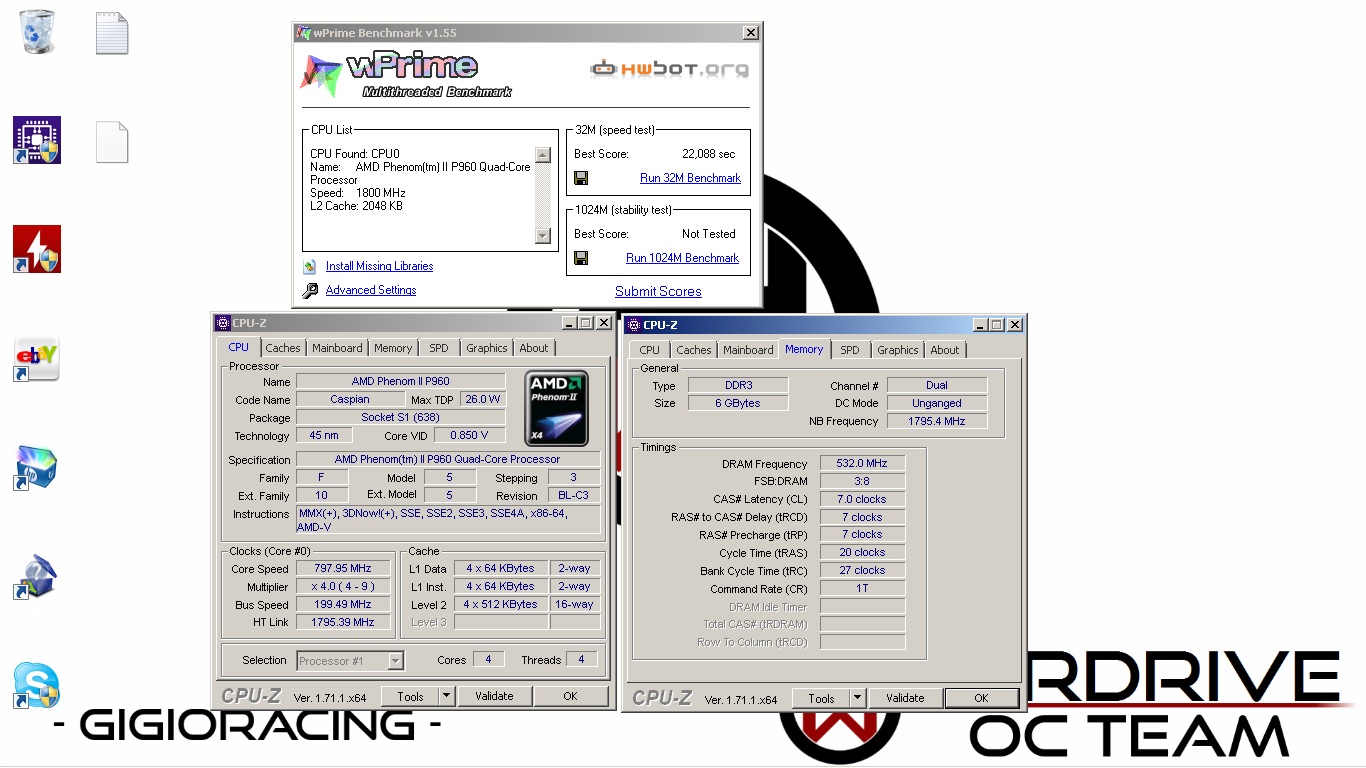Select CPU tab in right CPU-Z window
The image size is (1366, 768).
click(650, 350)
